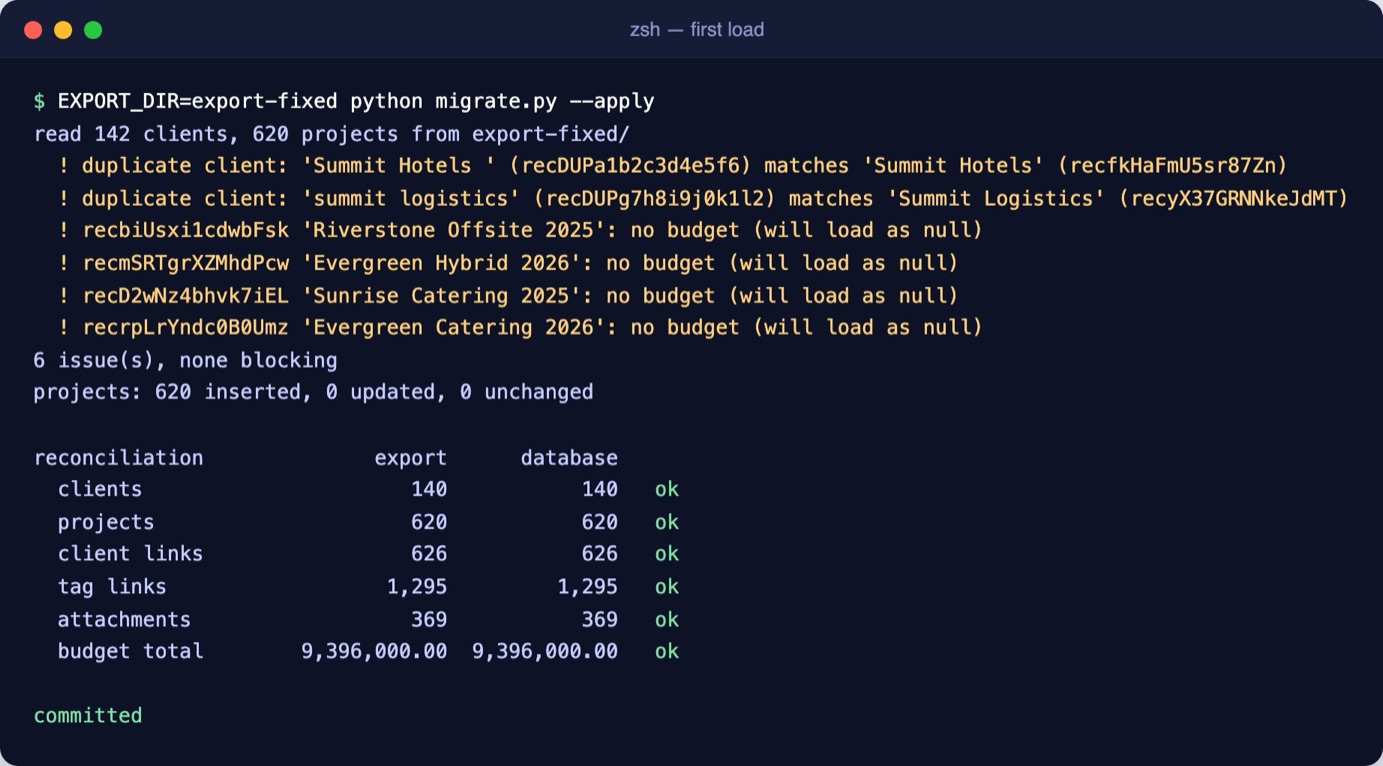The image size is (1383, 766).
Task: Click the 'read 142 clients, 620 projects' line
Action: (x=332, y=134)
